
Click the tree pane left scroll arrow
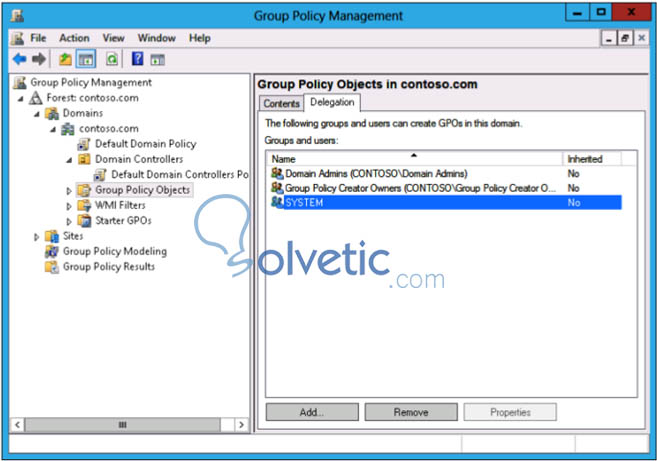(x=17, y=425)
